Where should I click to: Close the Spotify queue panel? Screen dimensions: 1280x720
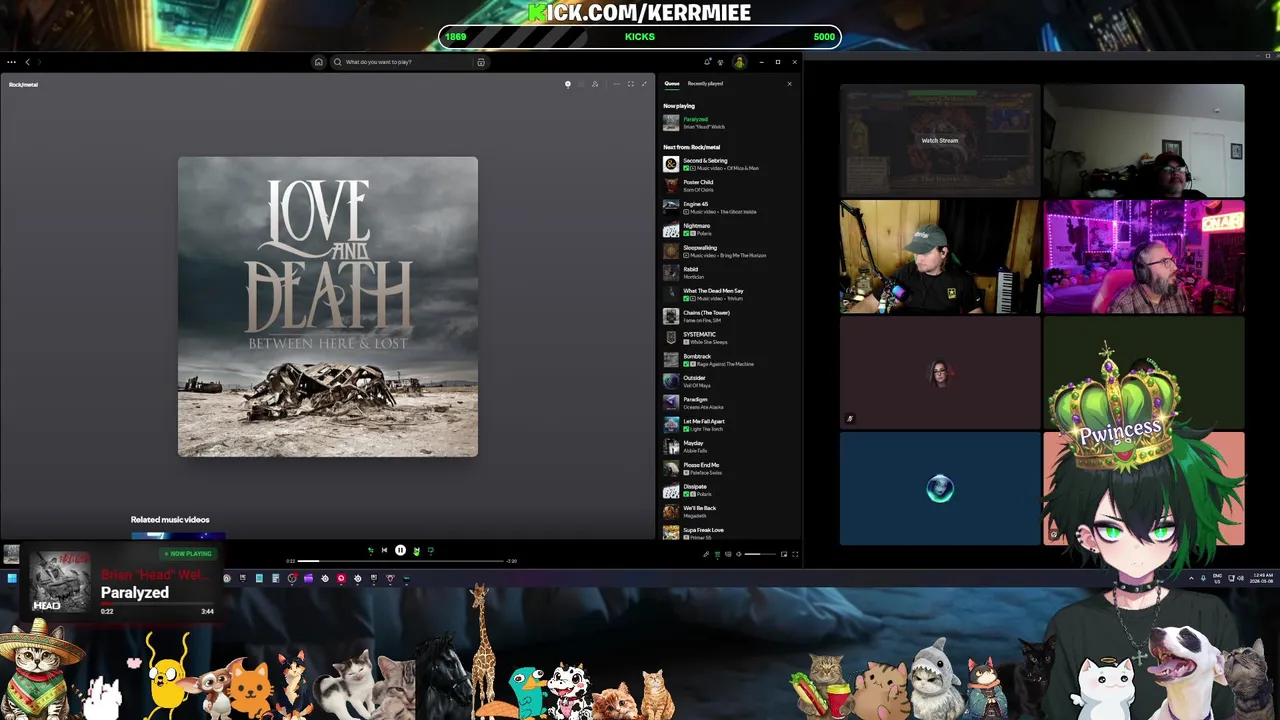(x=789, y=84)
